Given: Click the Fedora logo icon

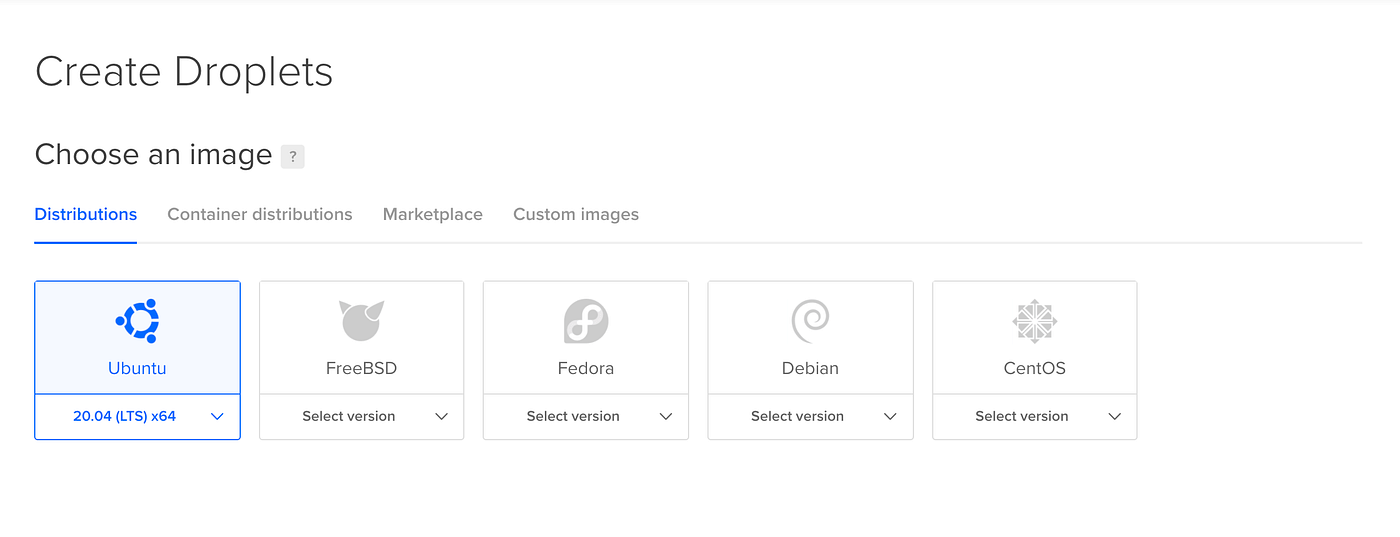Looking at the screenshot, I should (586, 321).
